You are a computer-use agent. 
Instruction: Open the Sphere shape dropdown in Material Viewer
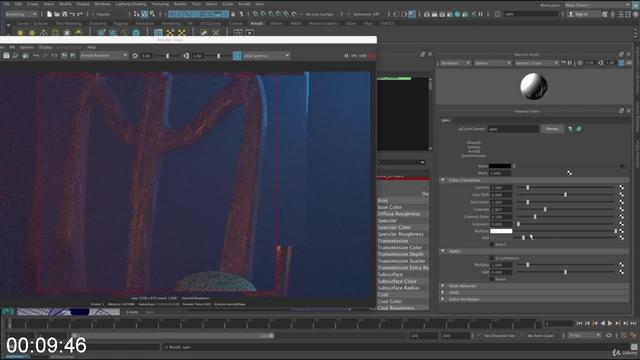coord(493,63)
